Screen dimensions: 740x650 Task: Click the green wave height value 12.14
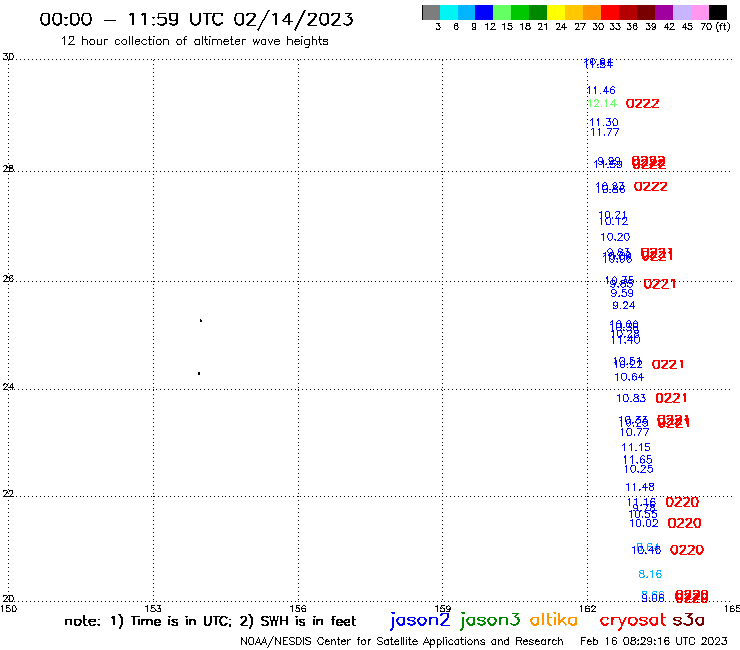[602, 103]
